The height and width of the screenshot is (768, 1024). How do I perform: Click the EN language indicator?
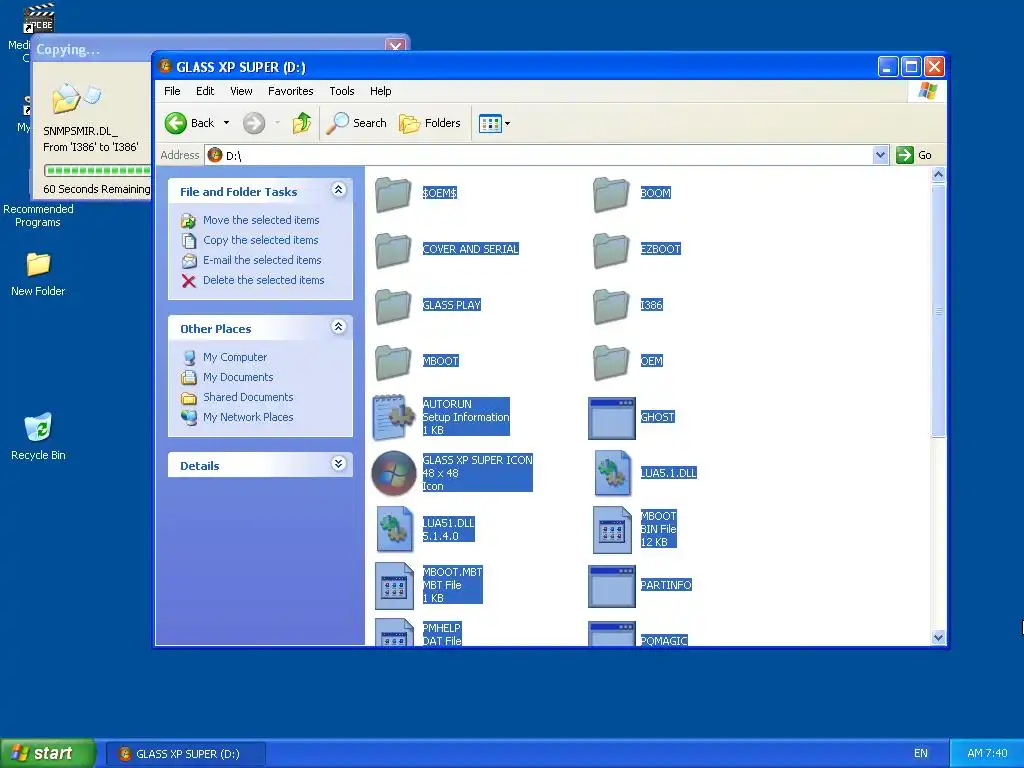pos(921,754)
